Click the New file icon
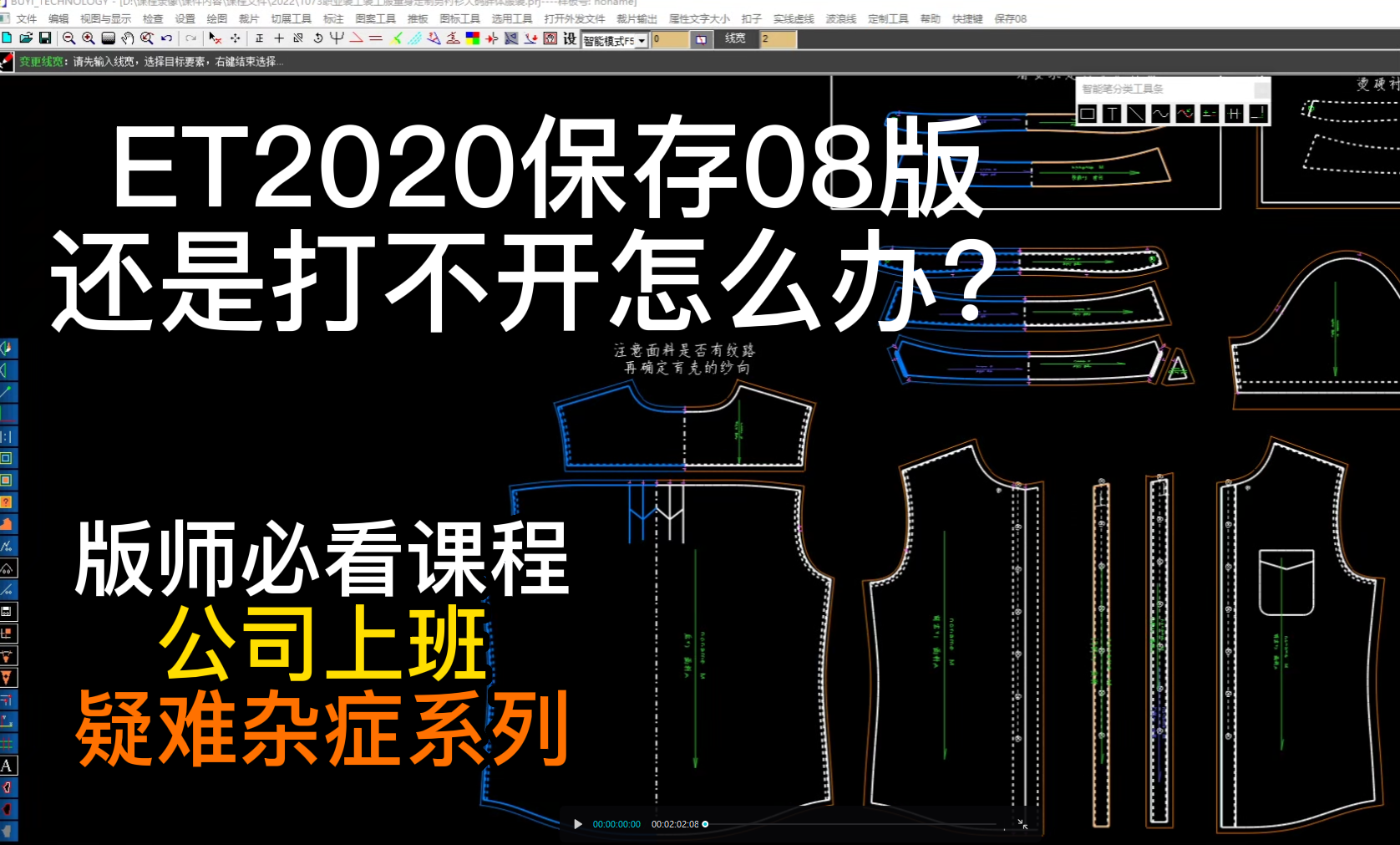The width and height of the screenshot is (1400, 845). point(7,38)
